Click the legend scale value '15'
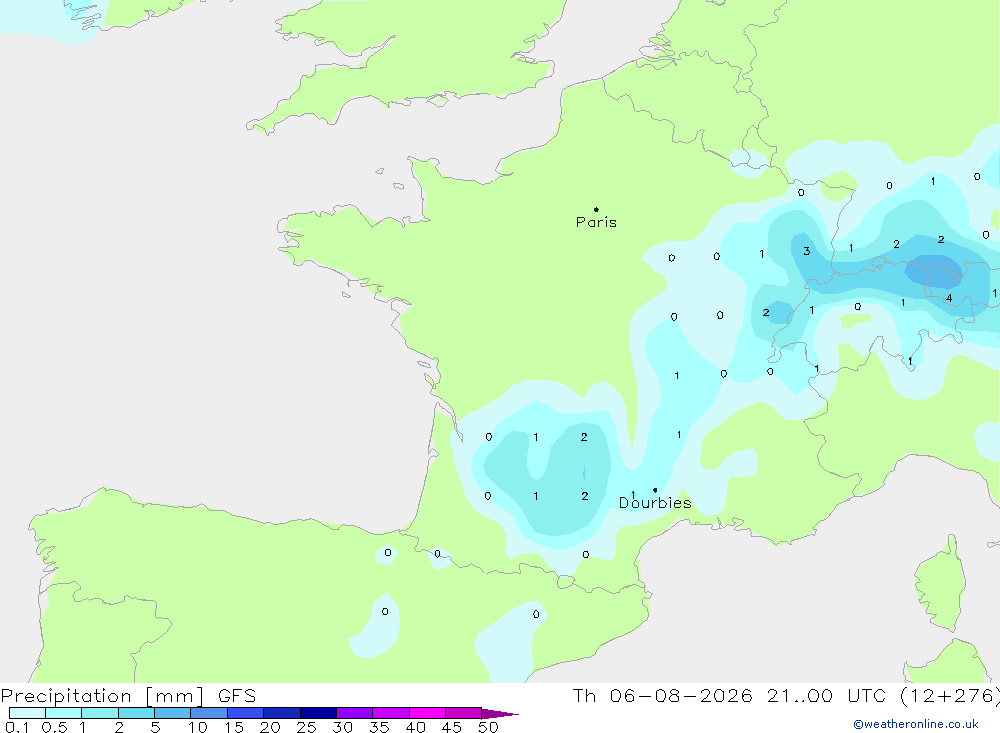Image resolution: width=1000 pixels, height=733 pixels. (233, 727)
